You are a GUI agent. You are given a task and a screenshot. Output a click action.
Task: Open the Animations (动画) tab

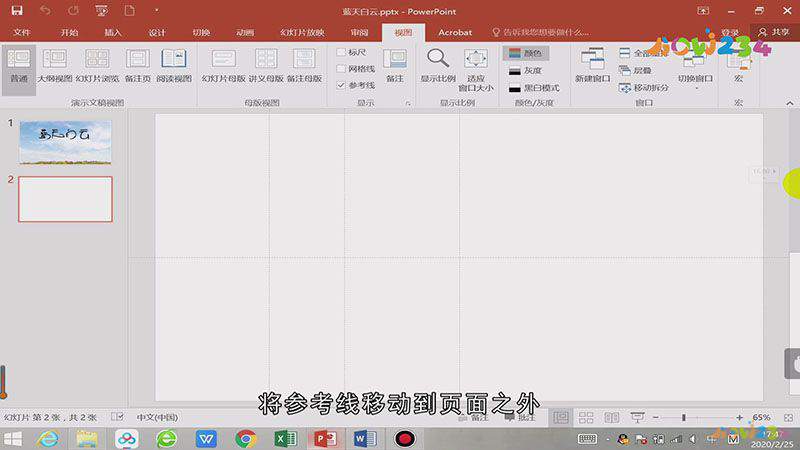point(245,32)
